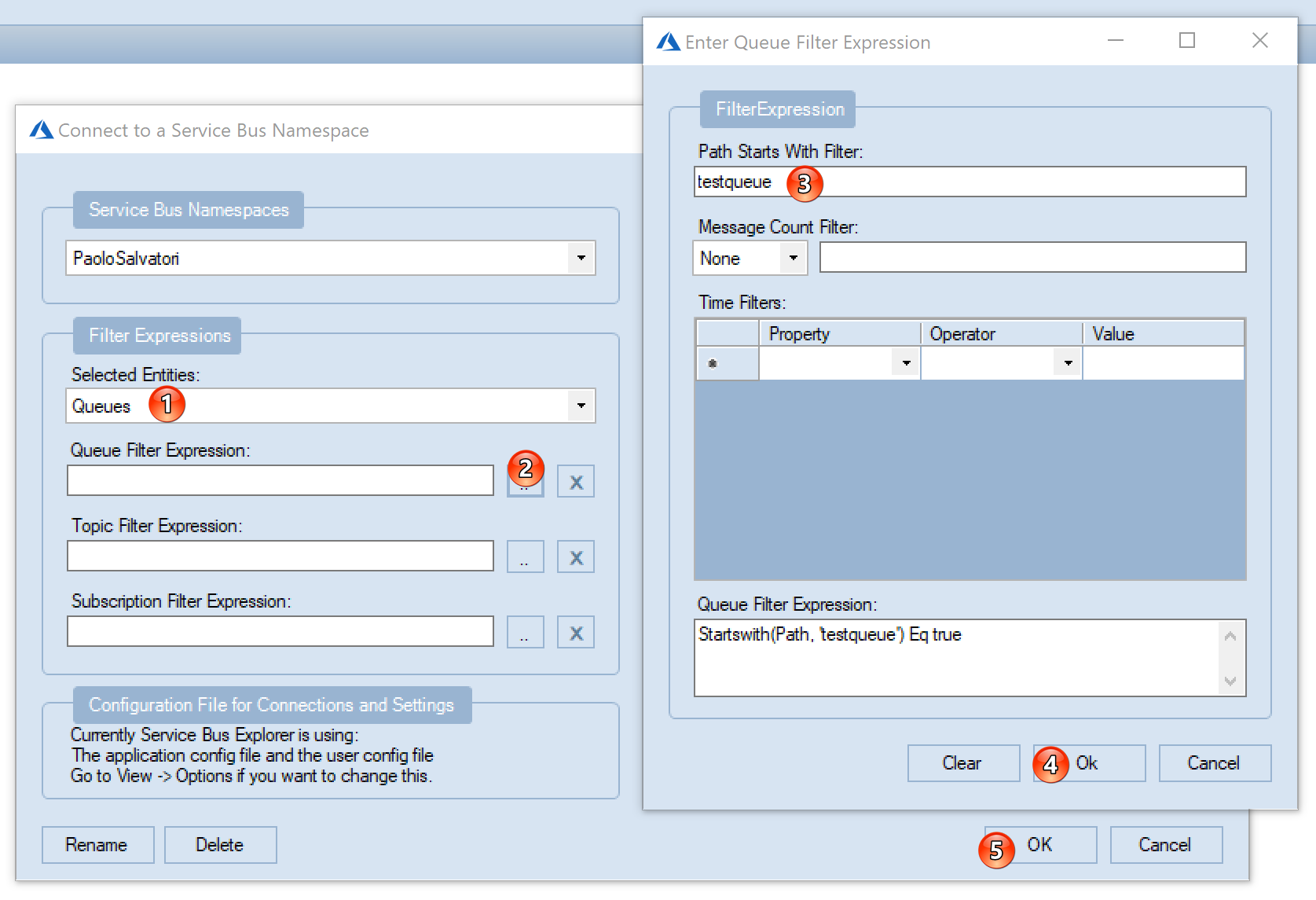Screen dimensions: 1316x900
Task: Open the Subscription Filter Expression ellipsis editor
Action: 525,631
